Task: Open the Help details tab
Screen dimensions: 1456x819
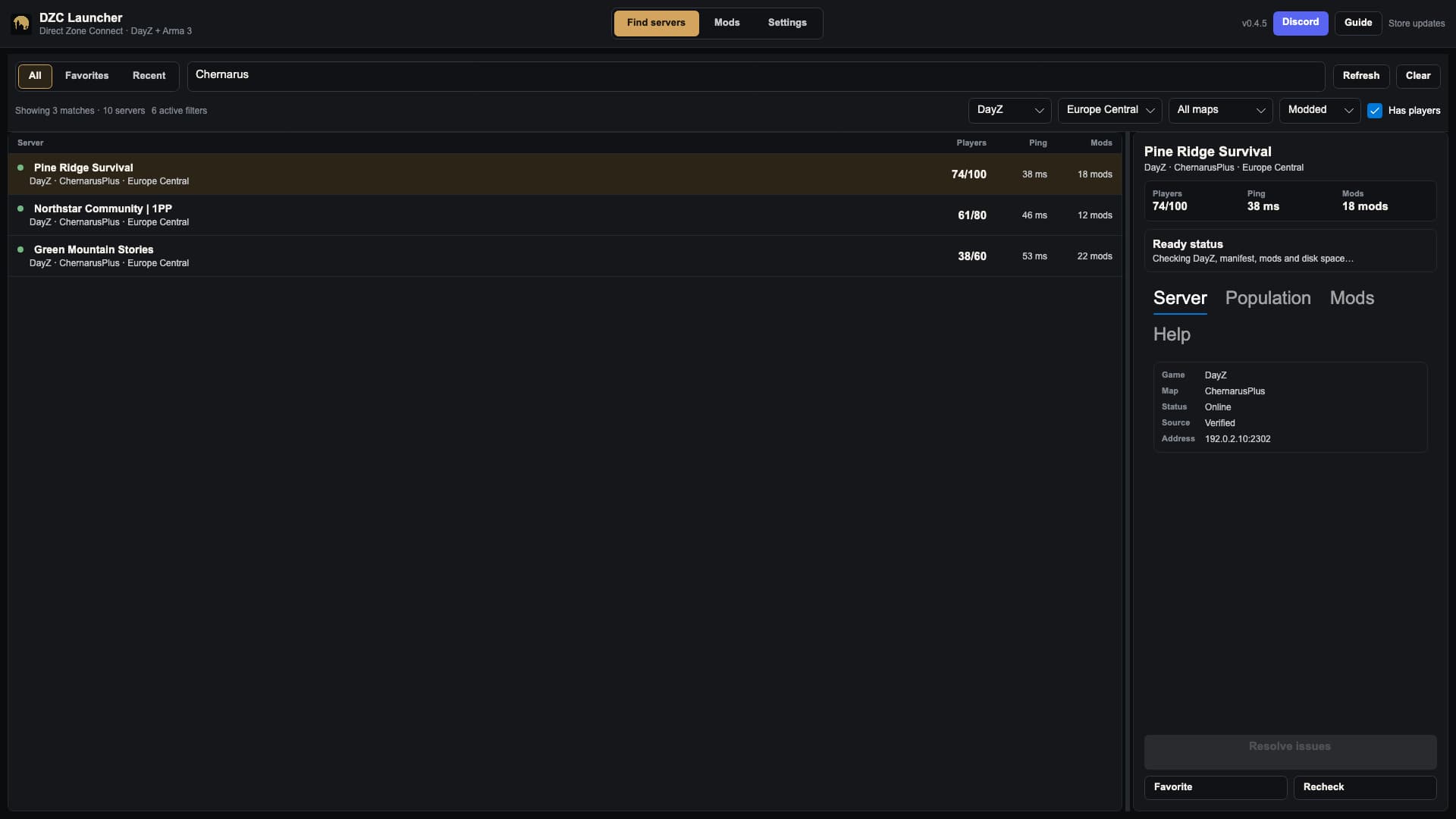Action: point(1172,334)
